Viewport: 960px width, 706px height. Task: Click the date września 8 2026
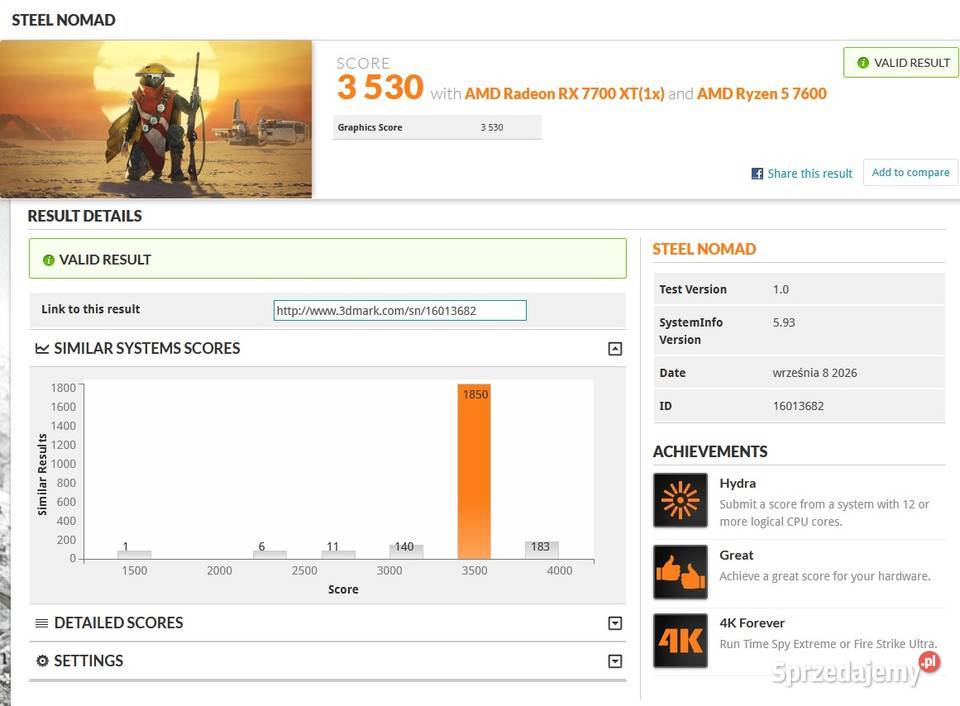pos(815,372)
